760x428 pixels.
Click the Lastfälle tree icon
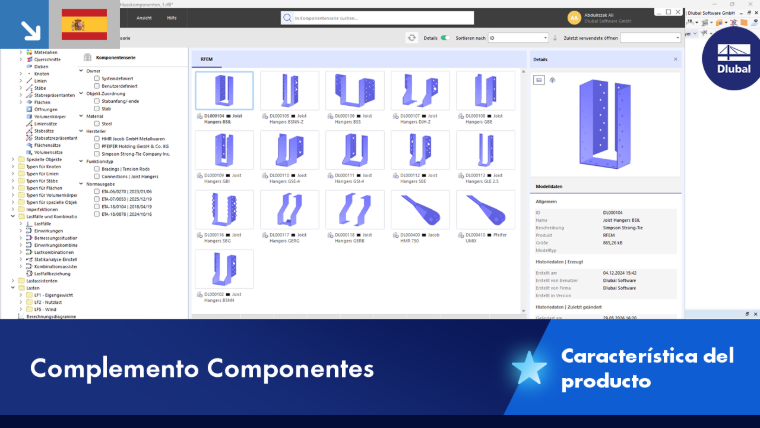point(29,224)
